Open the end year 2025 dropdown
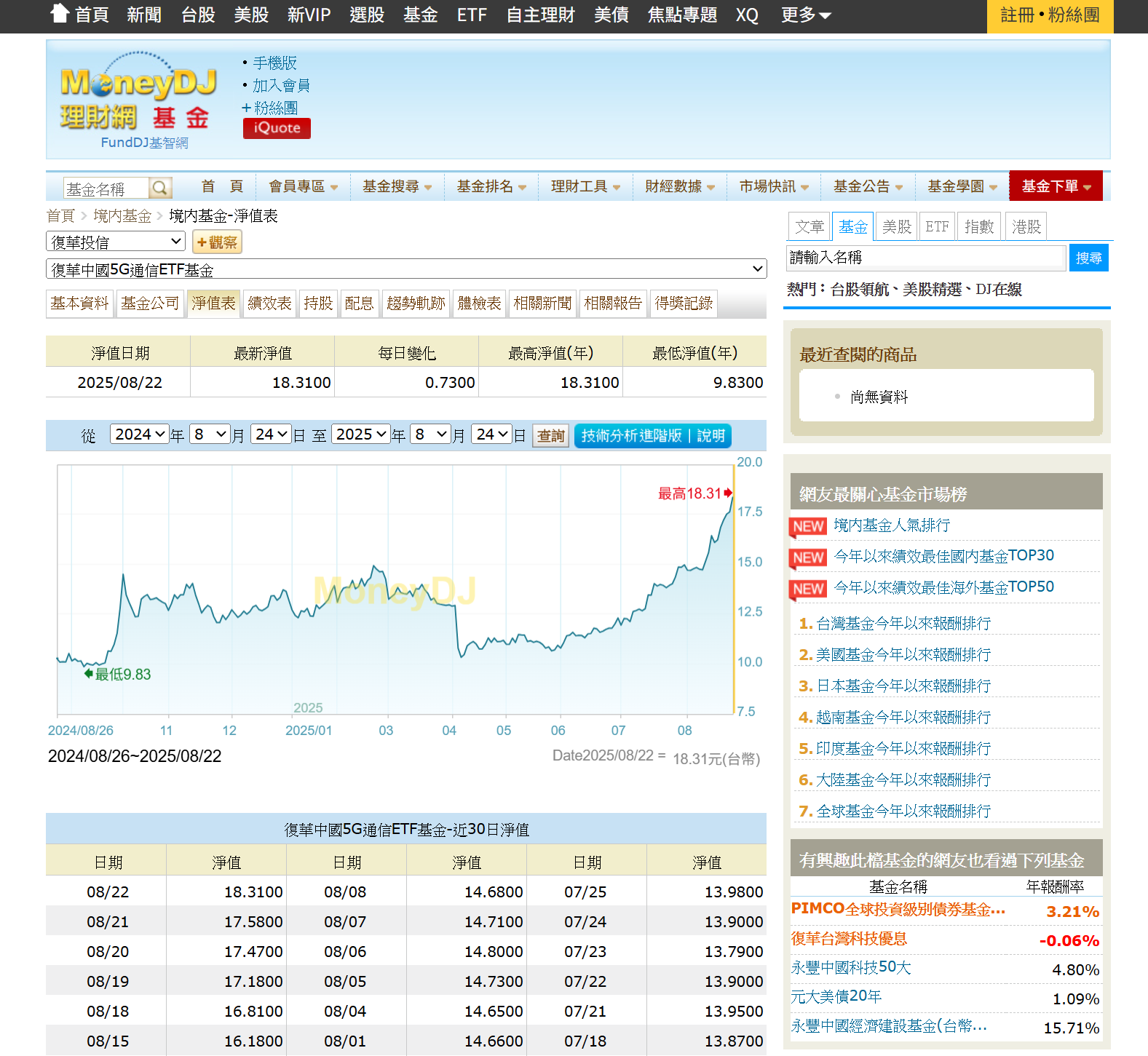1148x1056 pixels. tap(361, 434)
